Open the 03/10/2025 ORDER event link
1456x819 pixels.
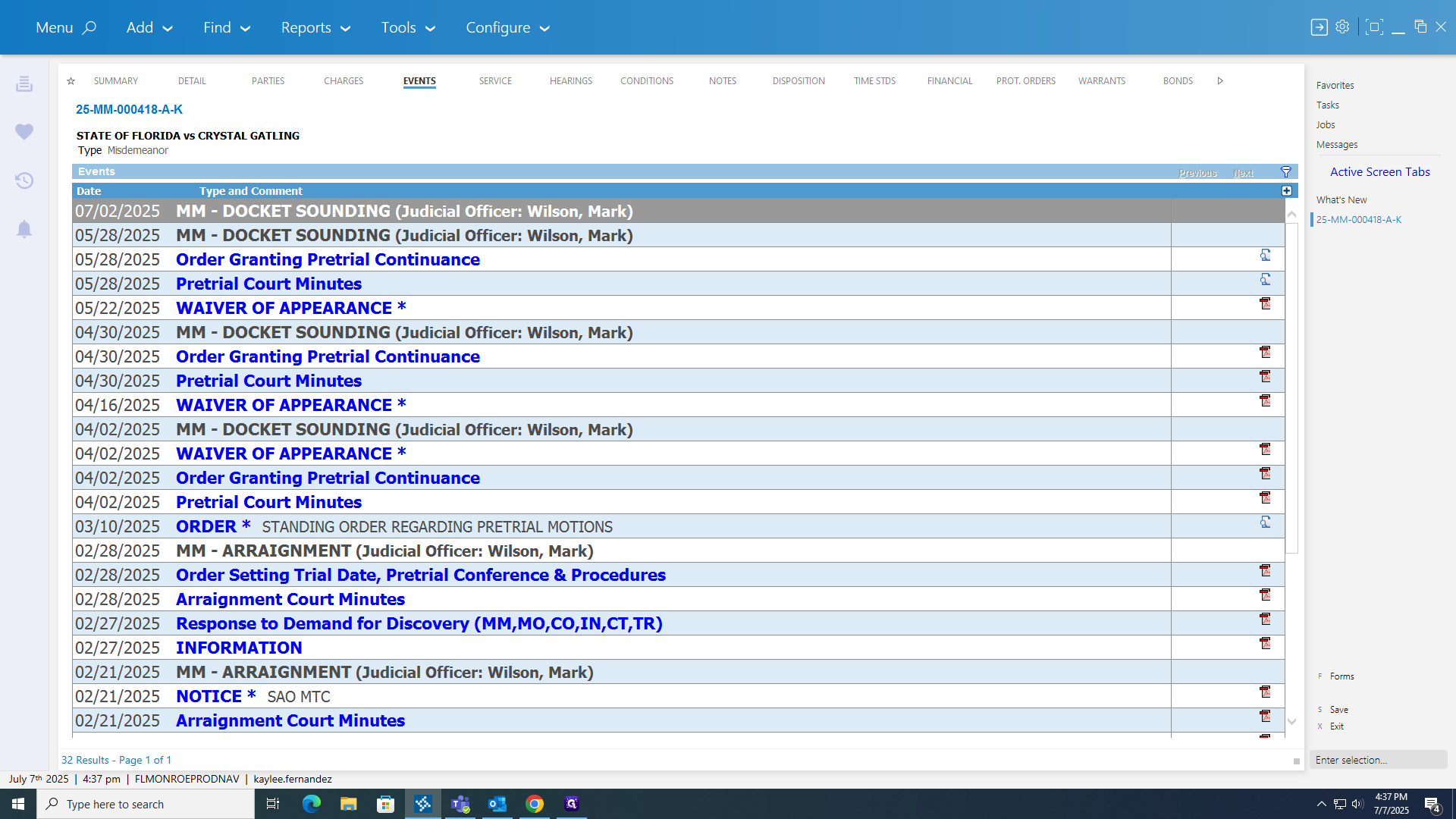coord(213,526)
